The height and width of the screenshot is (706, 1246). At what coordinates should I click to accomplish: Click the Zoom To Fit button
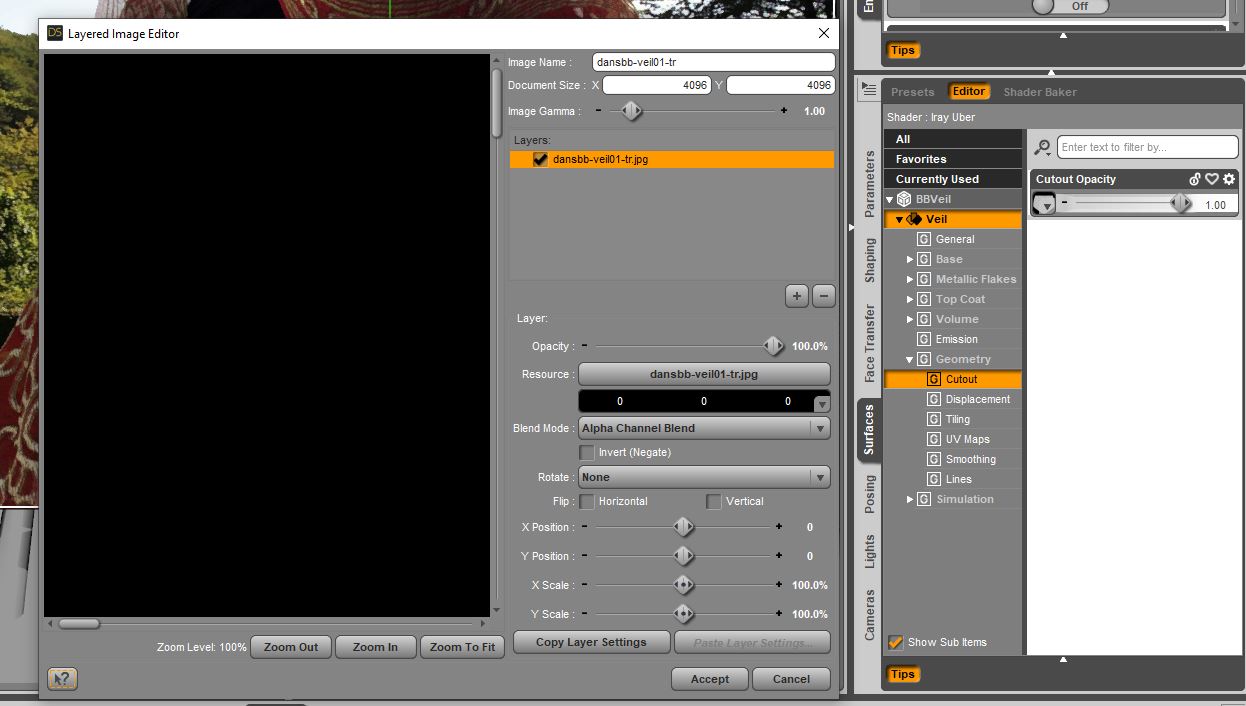(462, 647)
